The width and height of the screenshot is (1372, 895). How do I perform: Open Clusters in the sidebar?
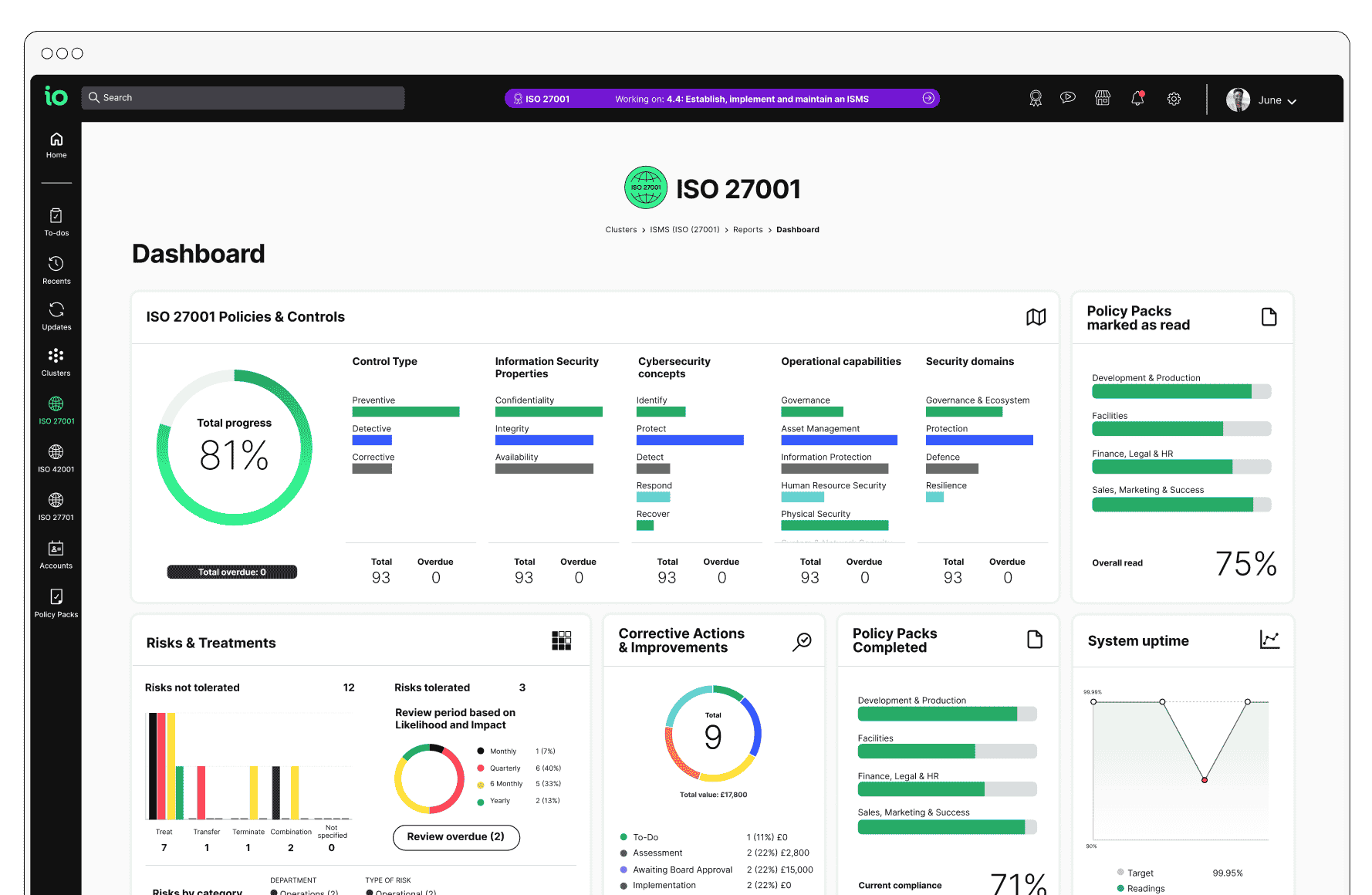point(56,363)
